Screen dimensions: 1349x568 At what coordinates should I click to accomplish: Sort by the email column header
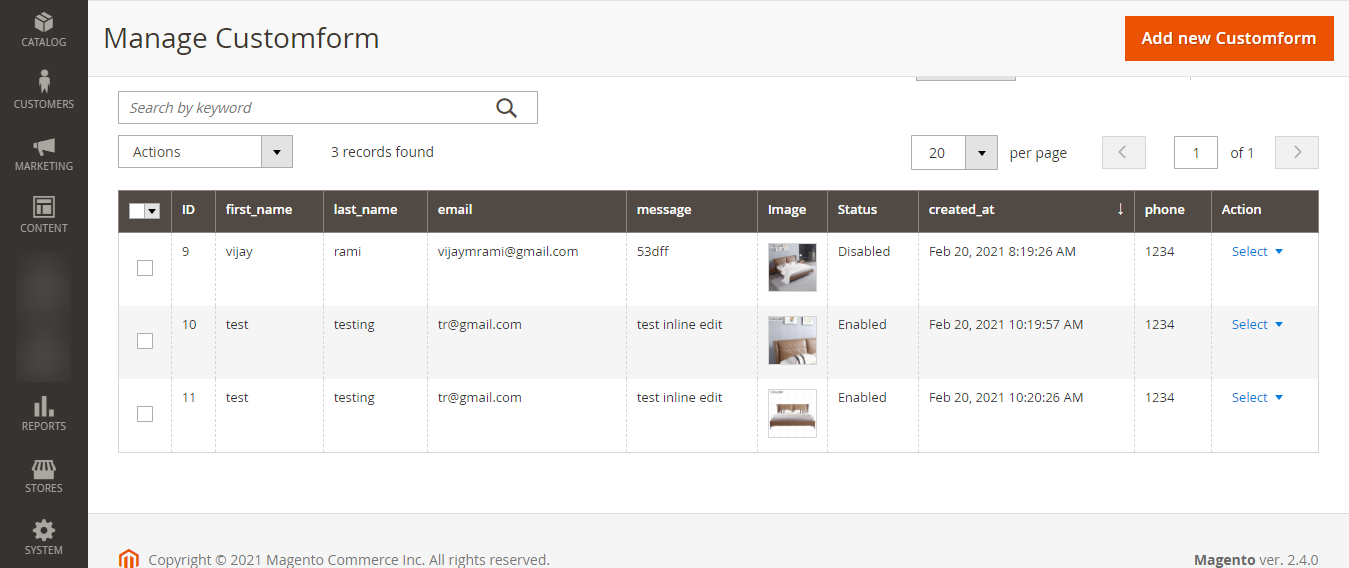455,210
